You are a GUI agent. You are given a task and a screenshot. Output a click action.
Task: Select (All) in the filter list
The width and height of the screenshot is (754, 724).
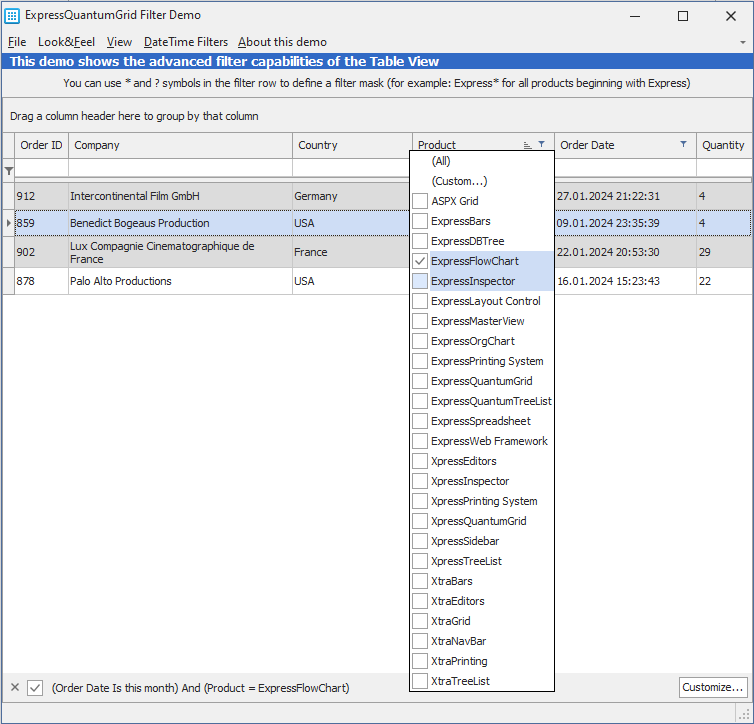click(441, 161)
